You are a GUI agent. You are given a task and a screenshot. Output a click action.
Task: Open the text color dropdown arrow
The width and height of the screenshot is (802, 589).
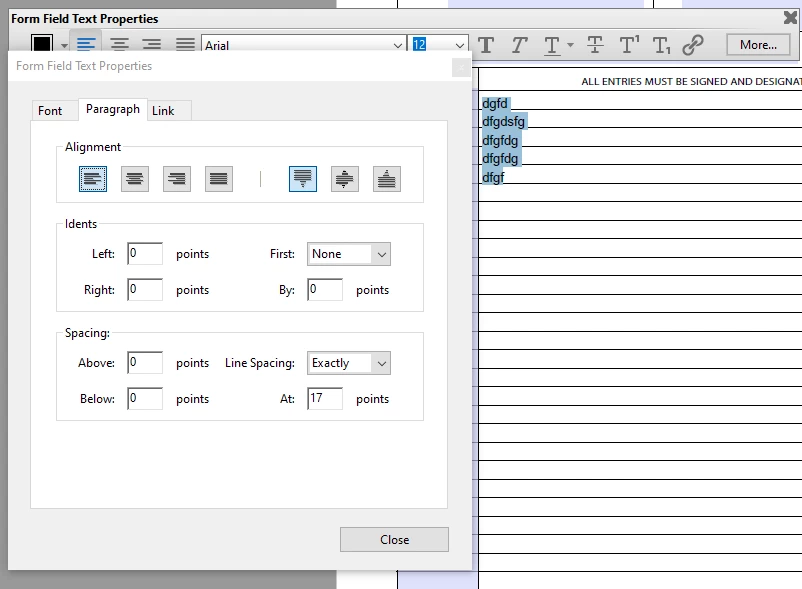tap(64, 46)
